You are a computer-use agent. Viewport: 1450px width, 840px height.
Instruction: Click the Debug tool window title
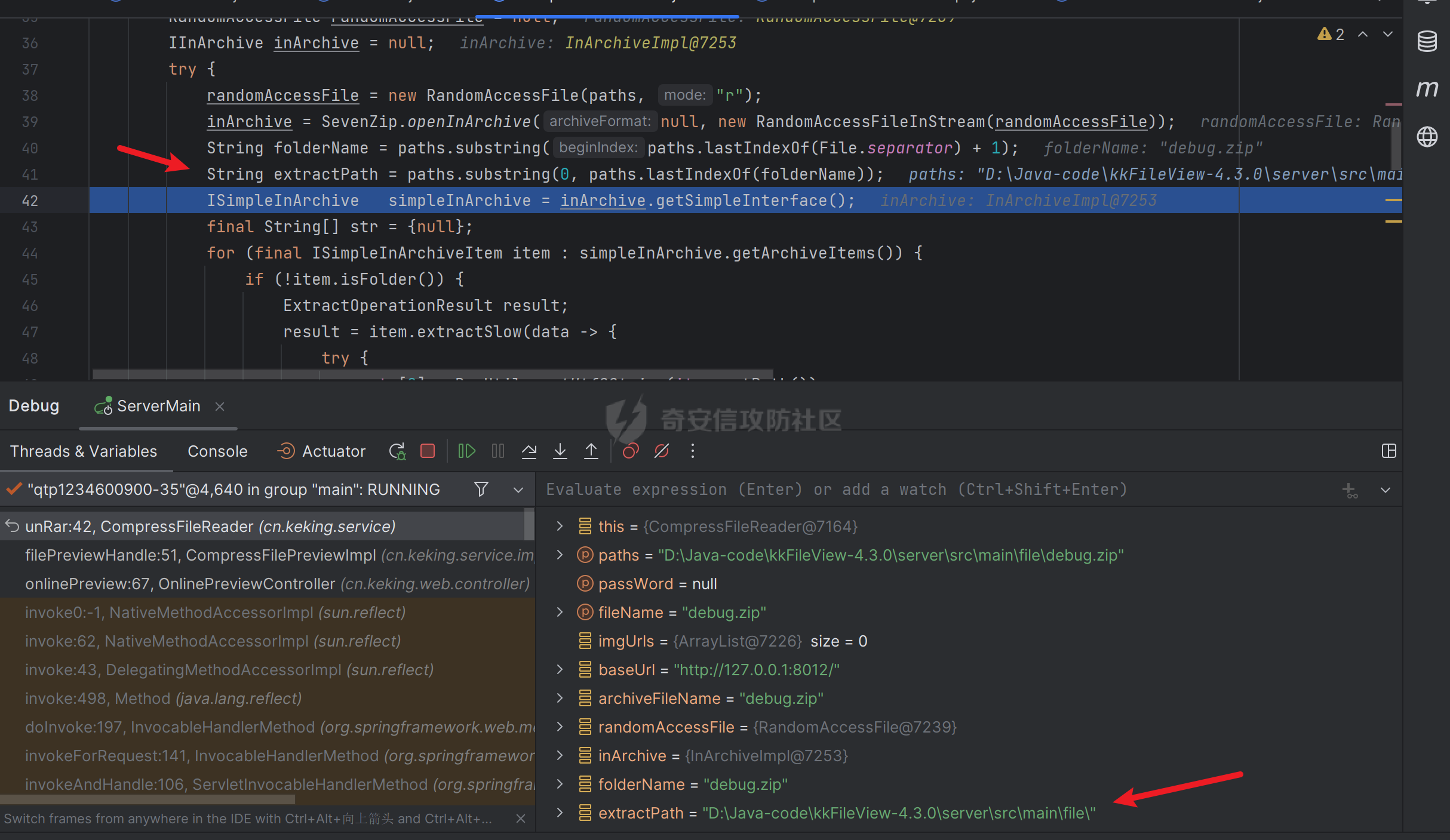pos(34,406)
